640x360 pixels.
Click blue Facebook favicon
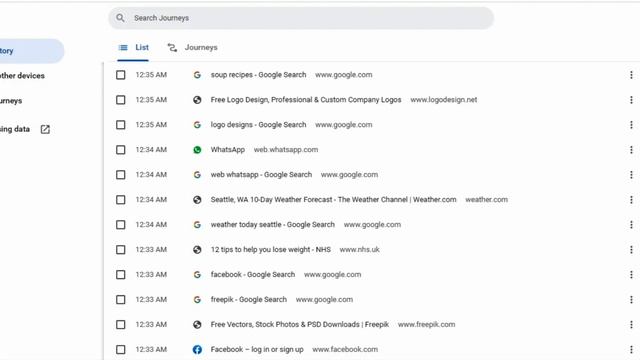click(x=197, y=349)
